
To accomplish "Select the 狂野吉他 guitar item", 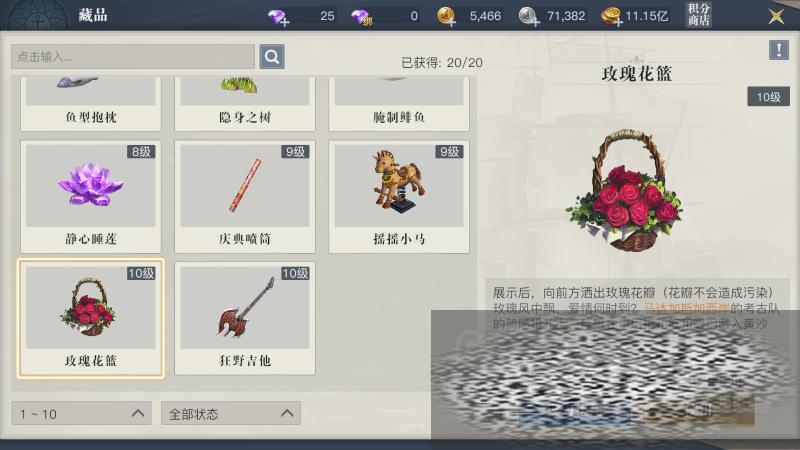I will pyautogui.click(x=245, y=318).
